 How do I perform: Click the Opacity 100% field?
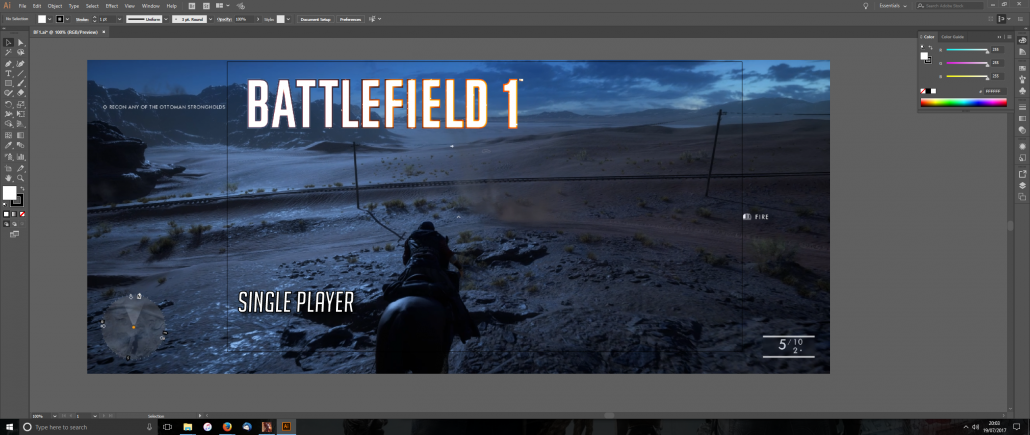pyautogui.click(x=242, y=19)
